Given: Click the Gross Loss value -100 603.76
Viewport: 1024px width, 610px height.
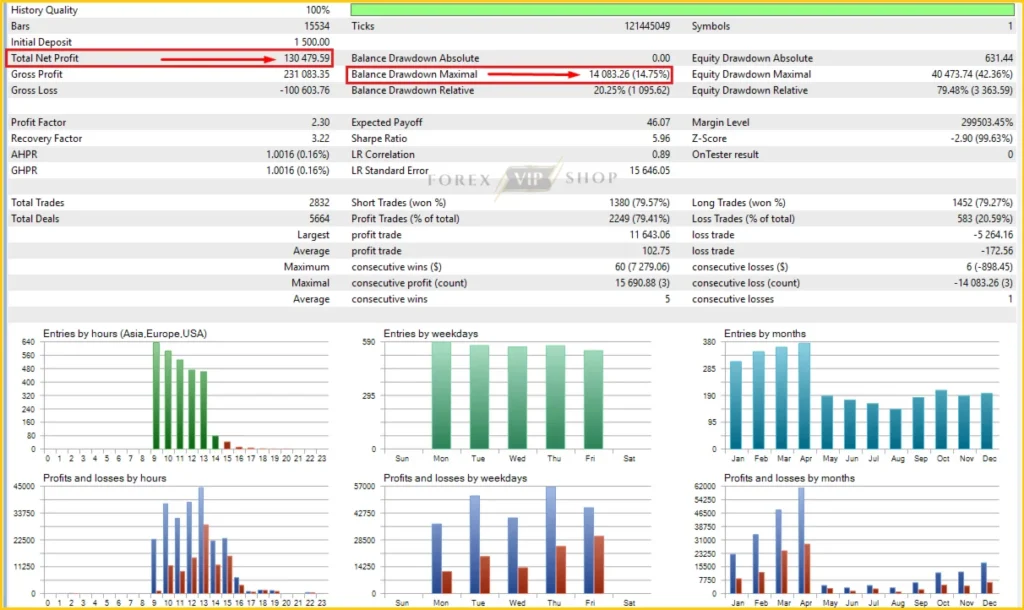Looking at the screenshot, I should 304,90.
